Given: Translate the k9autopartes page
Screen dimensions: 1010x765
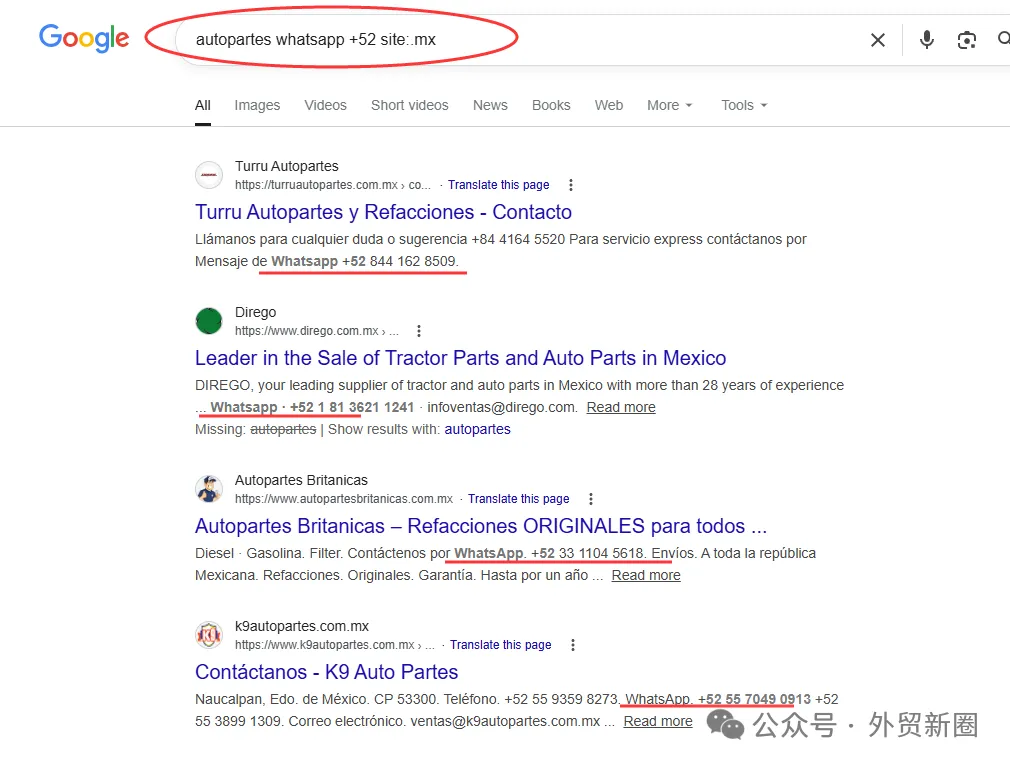Looking at the screenshot, I should tap(500, 645).
